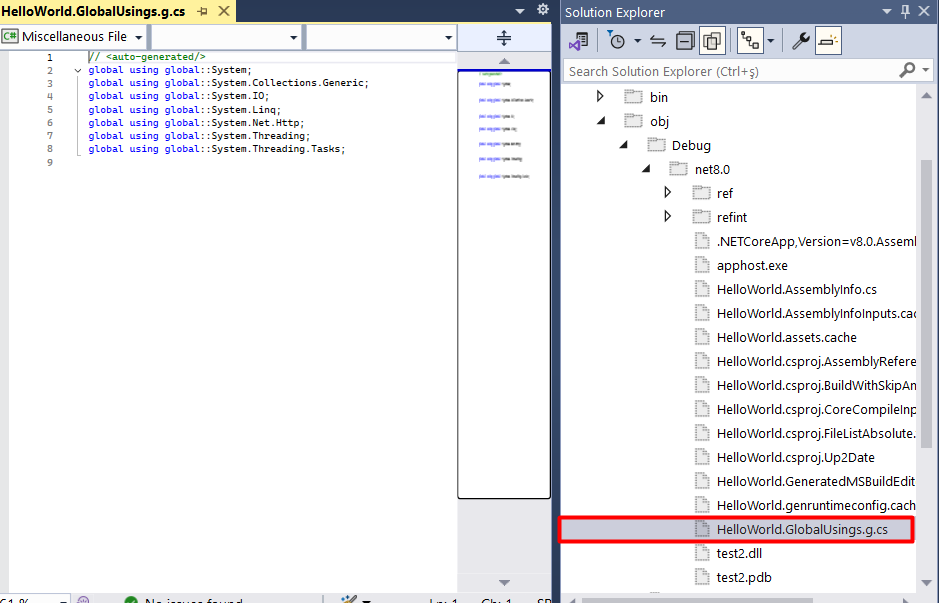939x603 pixels.
Task: Select the refint folder
Action: click(x=732, y=217)
